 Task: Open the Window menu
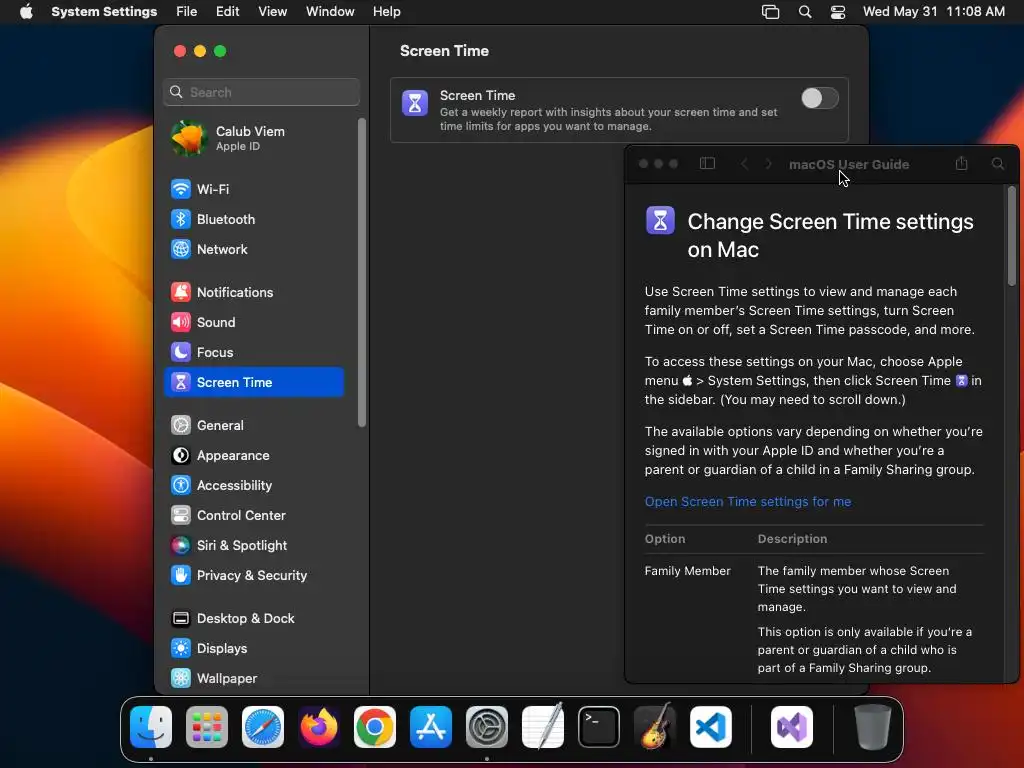(x=330, y=12)
